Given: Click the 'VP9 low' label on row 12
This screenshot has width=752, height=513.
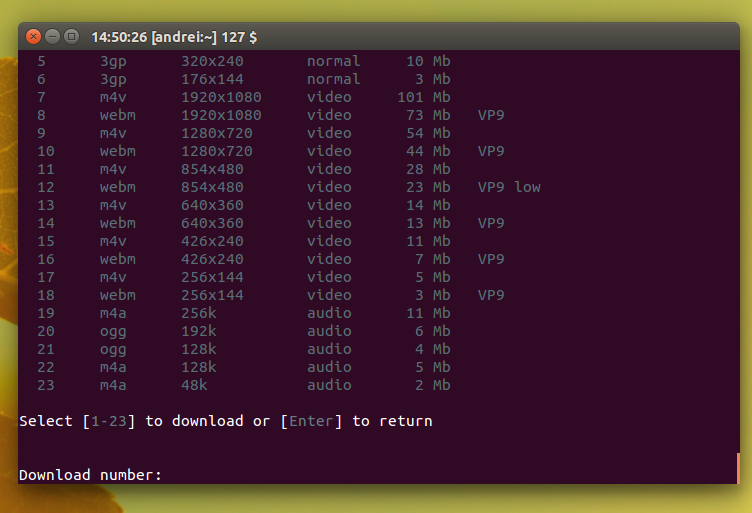Looking at the screenshot, I should click(508, 187).
